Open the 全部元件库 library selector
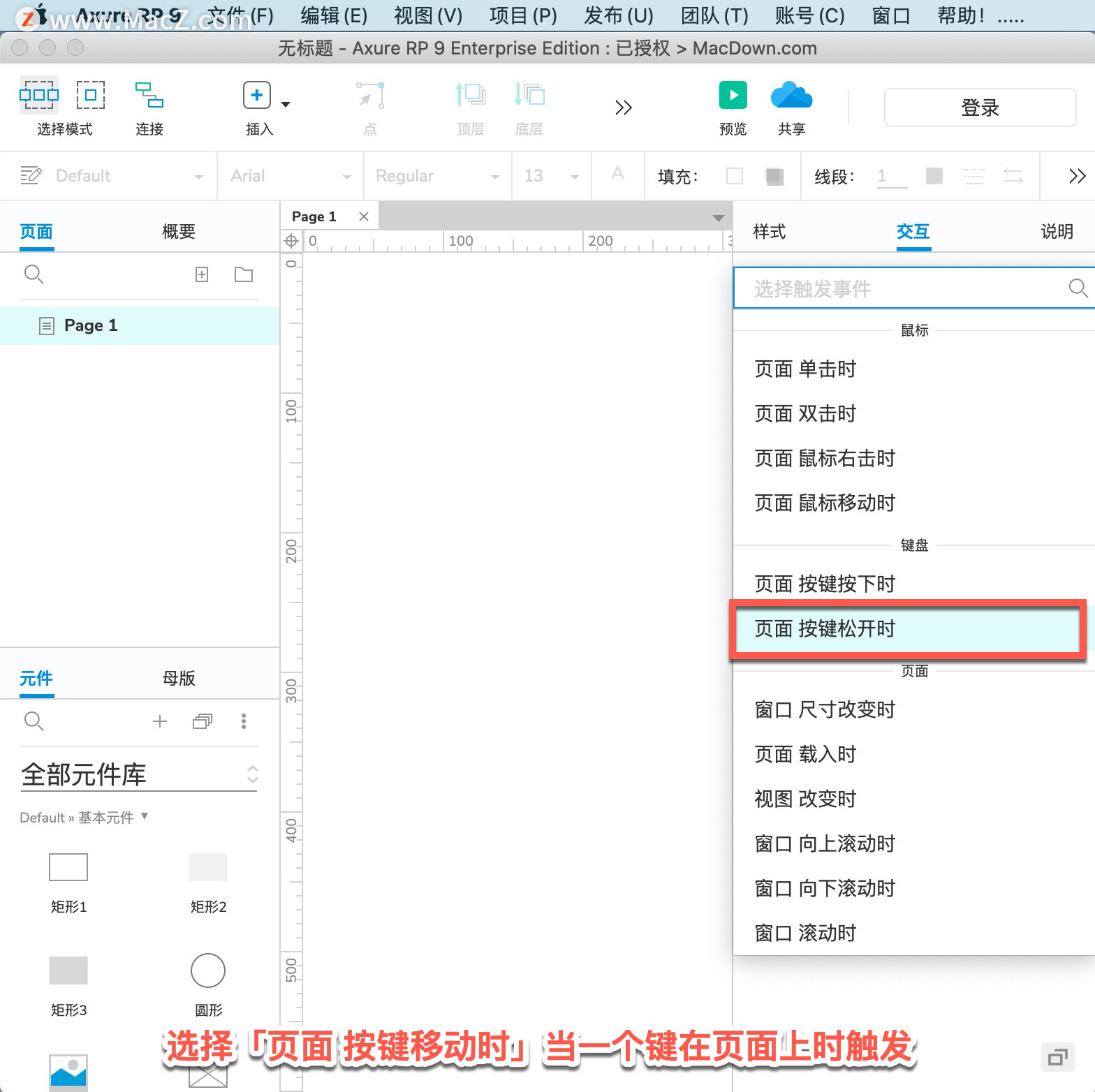1095x1092 pixels. tap(140, 774)
